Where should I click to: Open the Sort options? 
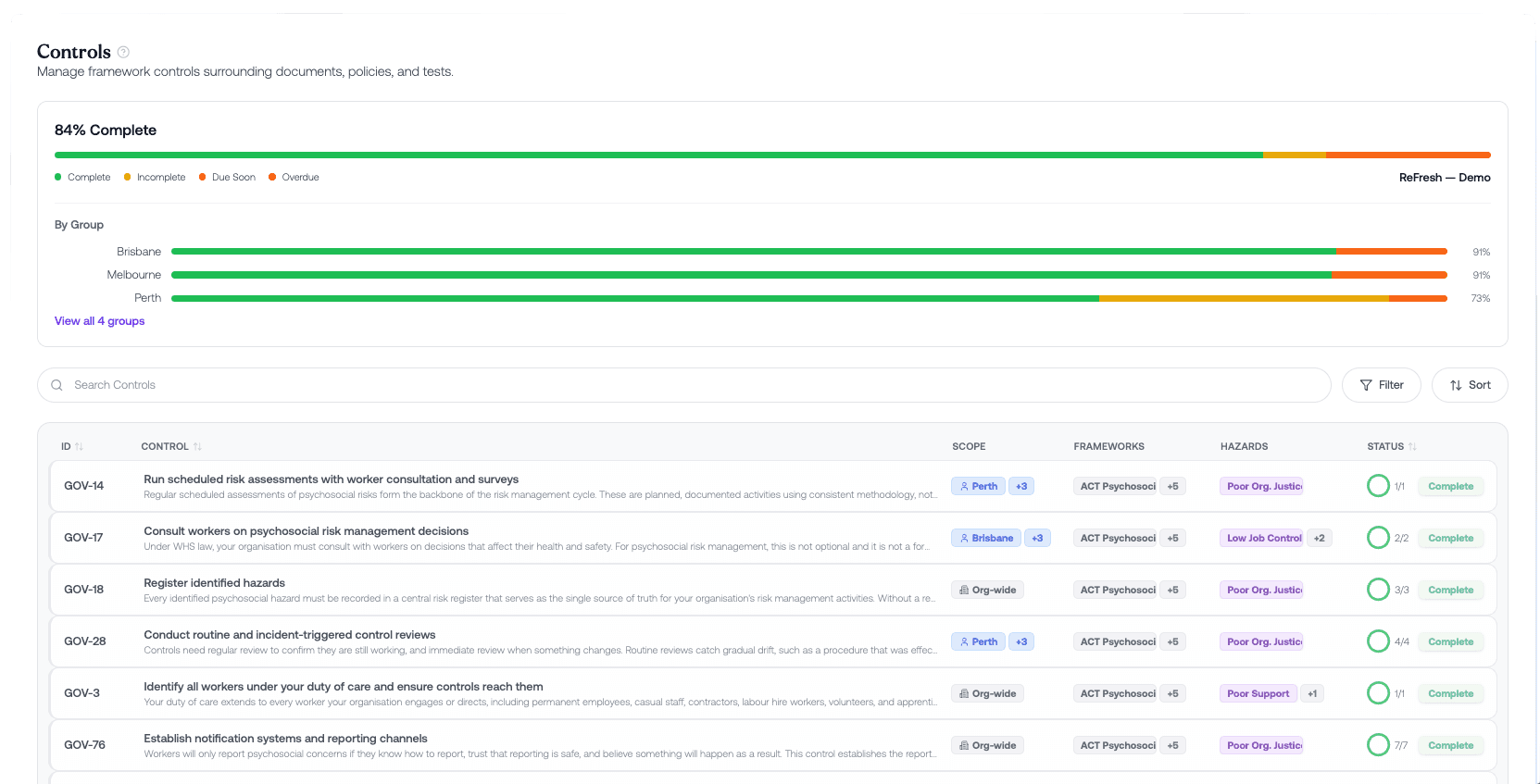click(1470, 385)
